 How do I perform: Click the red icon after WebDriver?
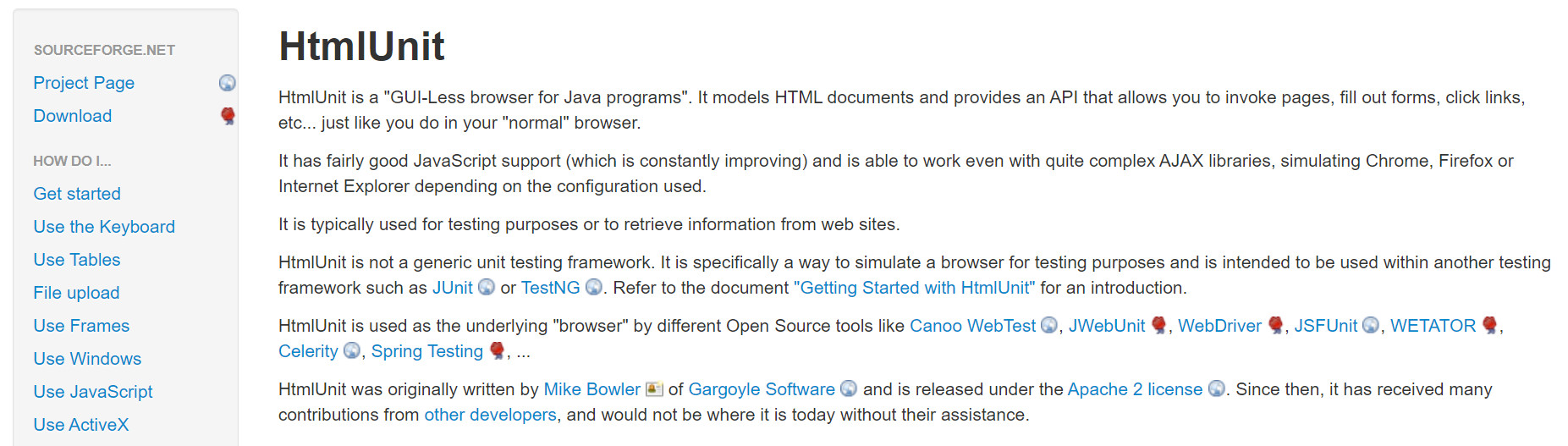[1275, 326]
